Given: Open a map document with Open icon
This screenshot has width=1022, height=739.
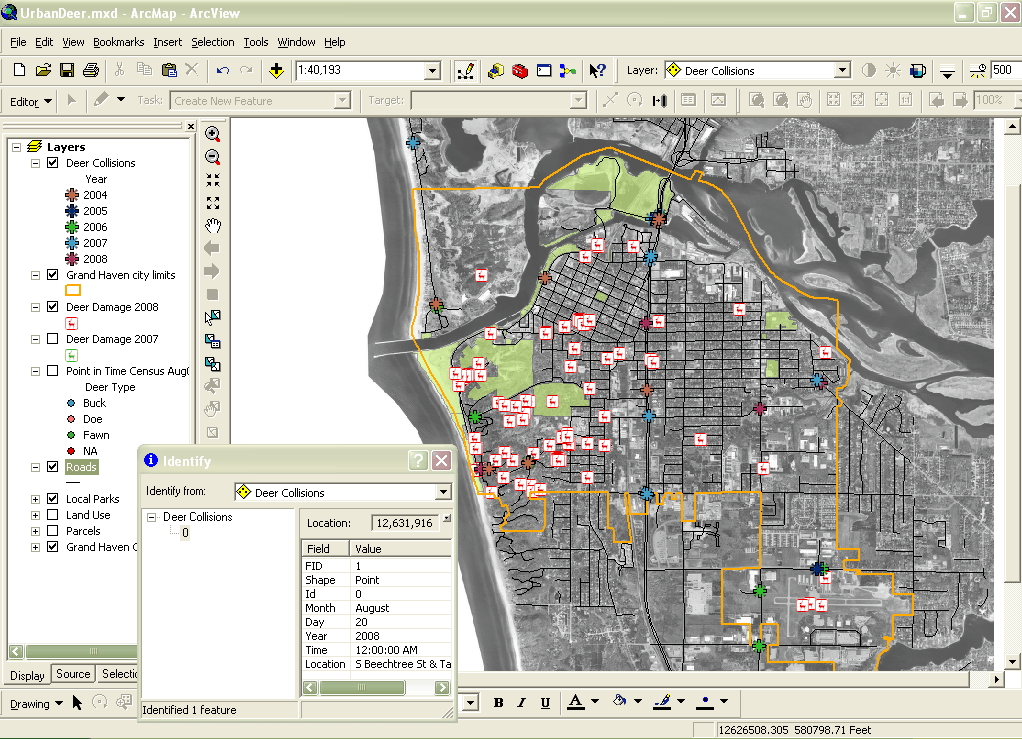Looking at the screenshot, I should pyautogui.click(x=43, y=70).
